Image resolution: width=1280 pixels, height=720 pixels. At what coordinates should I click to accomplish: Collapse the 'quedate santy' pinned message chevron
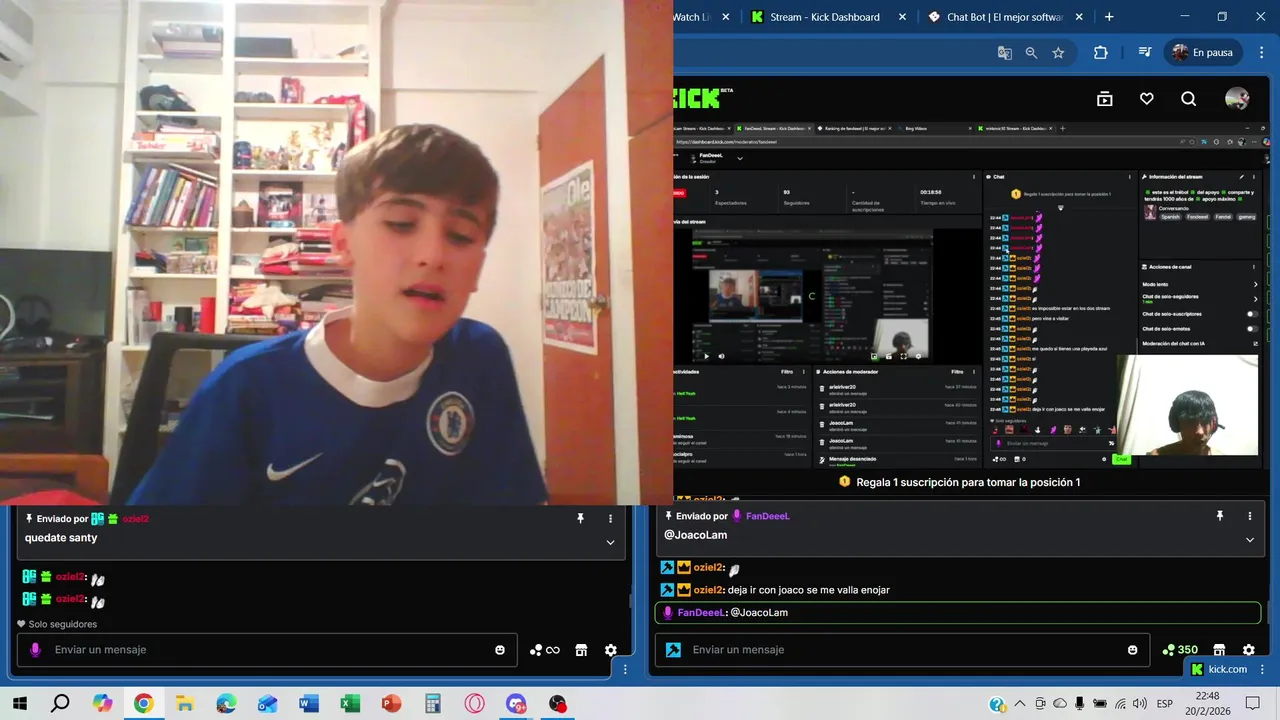point(610,542)
